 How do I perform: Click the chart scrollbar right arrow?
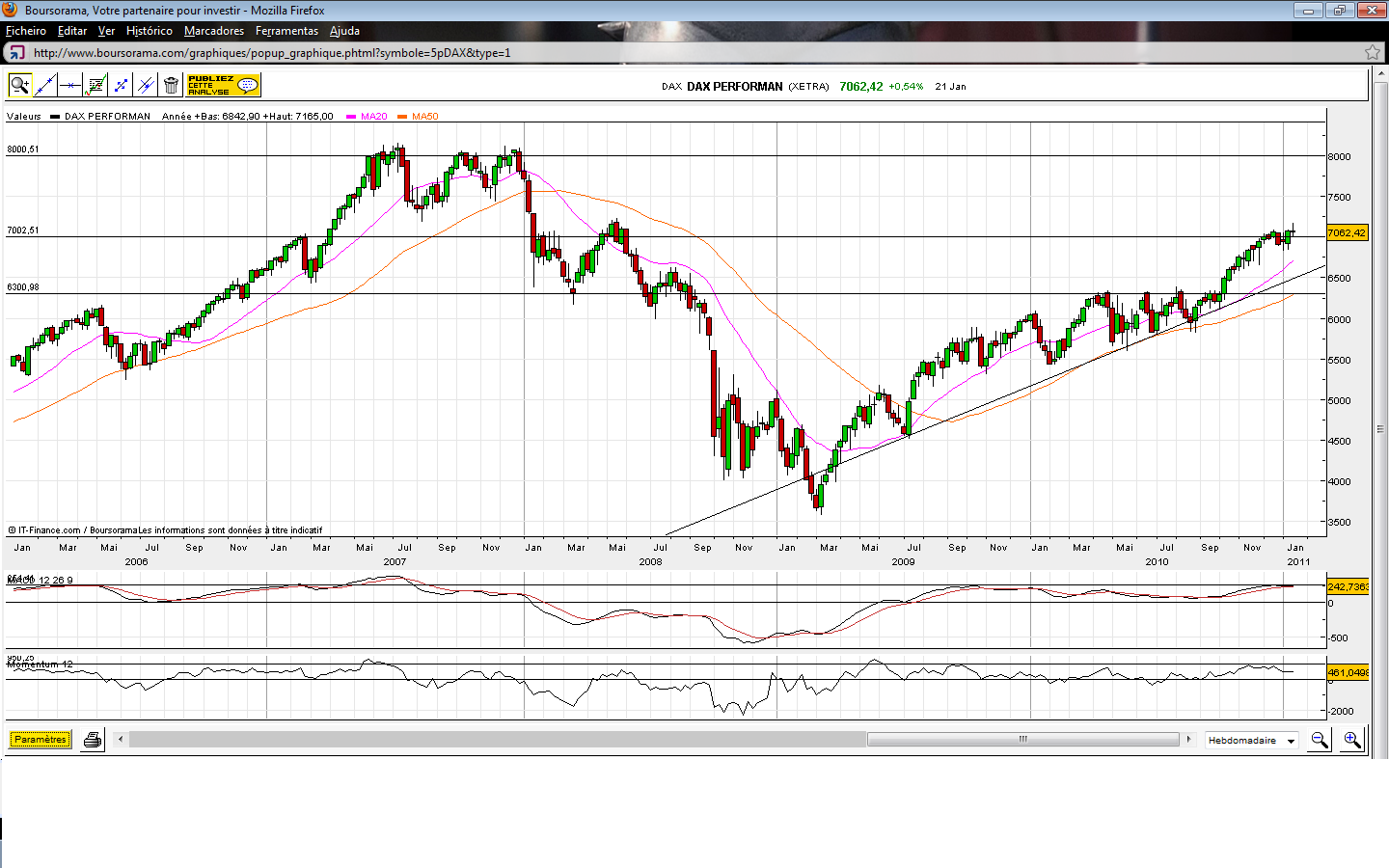coord(1188,740)
